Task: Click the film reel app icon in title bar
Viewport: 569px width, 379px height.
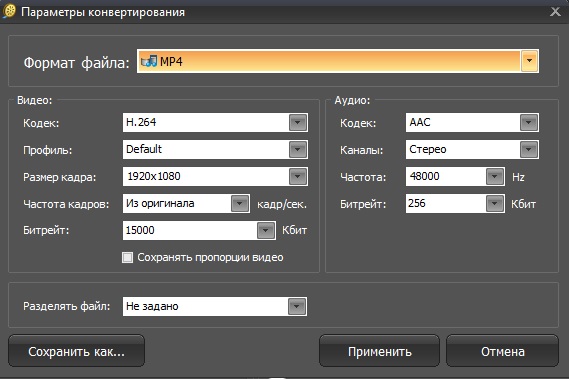Action: [x=9, y=11]
